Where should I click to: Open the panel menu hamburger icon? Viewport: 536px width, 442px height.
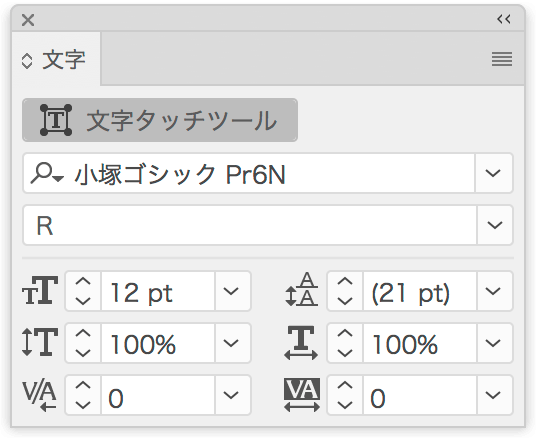(x=502, y=59)
